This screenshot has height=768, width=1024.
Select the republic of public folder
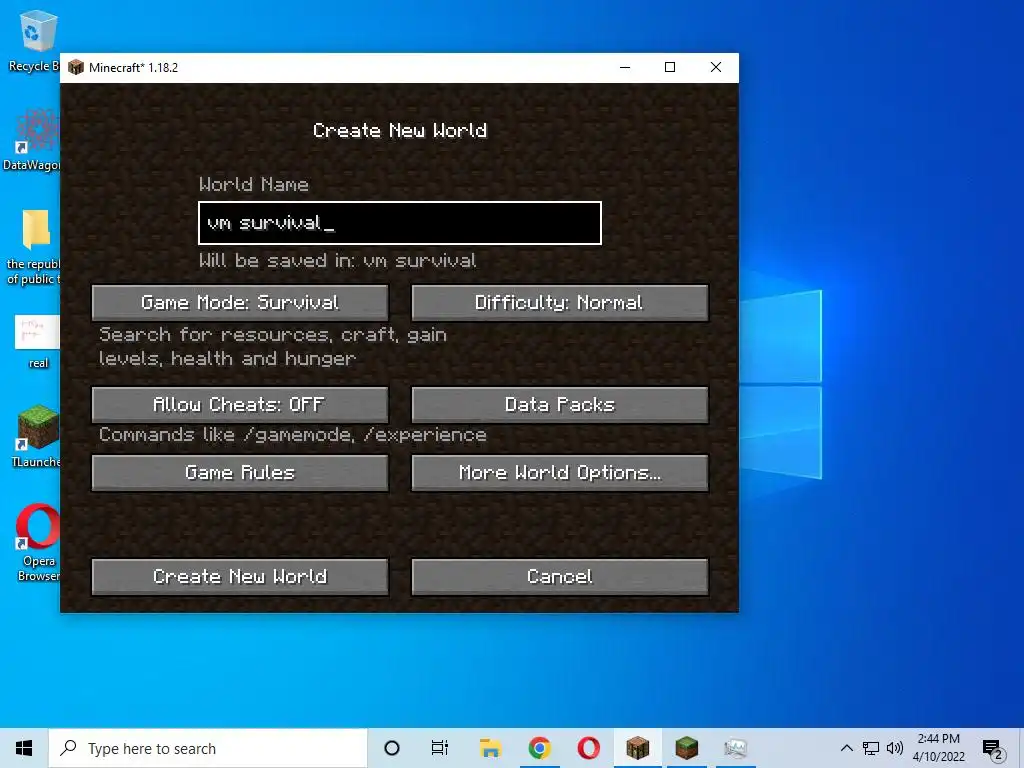[33, 248]
